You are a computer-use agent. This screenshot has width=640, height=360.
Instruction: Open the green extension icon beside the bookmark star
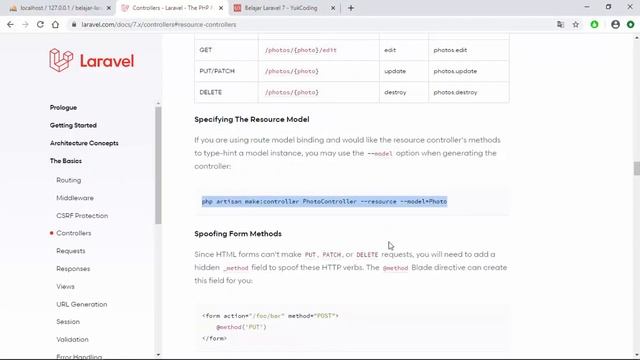pos(594,24)
